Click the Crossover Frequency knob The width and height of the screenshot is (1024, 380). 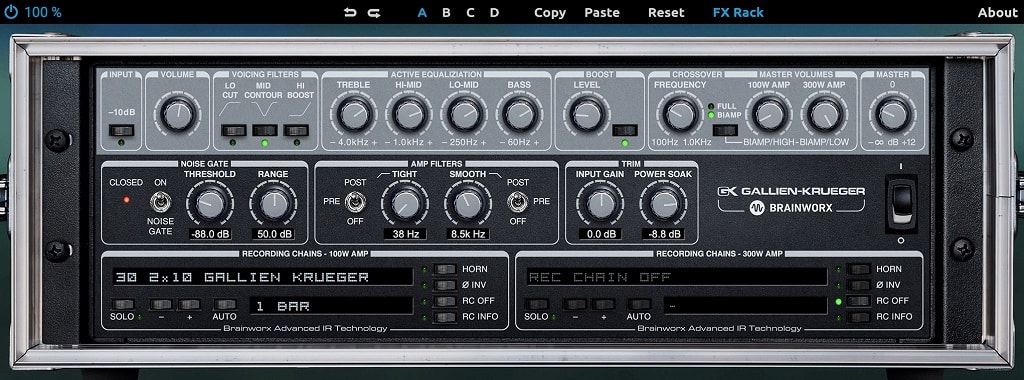[681, 115]
